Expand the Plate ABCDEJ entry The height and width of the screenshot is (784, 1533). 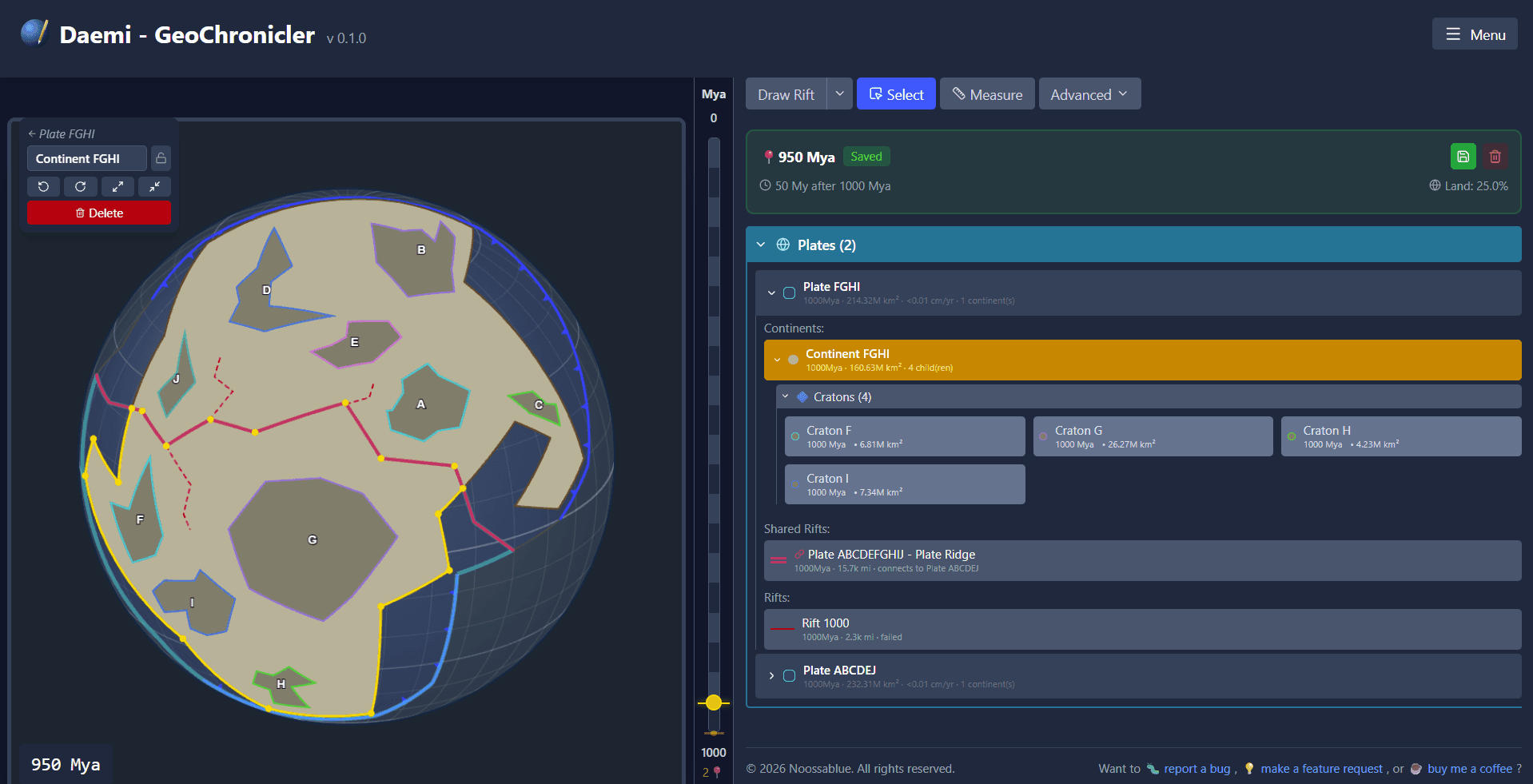click(771, 676)
